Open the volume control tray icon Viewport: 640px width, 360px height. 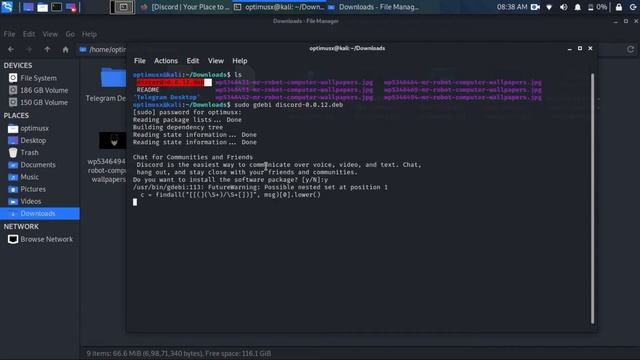[564, 7]
